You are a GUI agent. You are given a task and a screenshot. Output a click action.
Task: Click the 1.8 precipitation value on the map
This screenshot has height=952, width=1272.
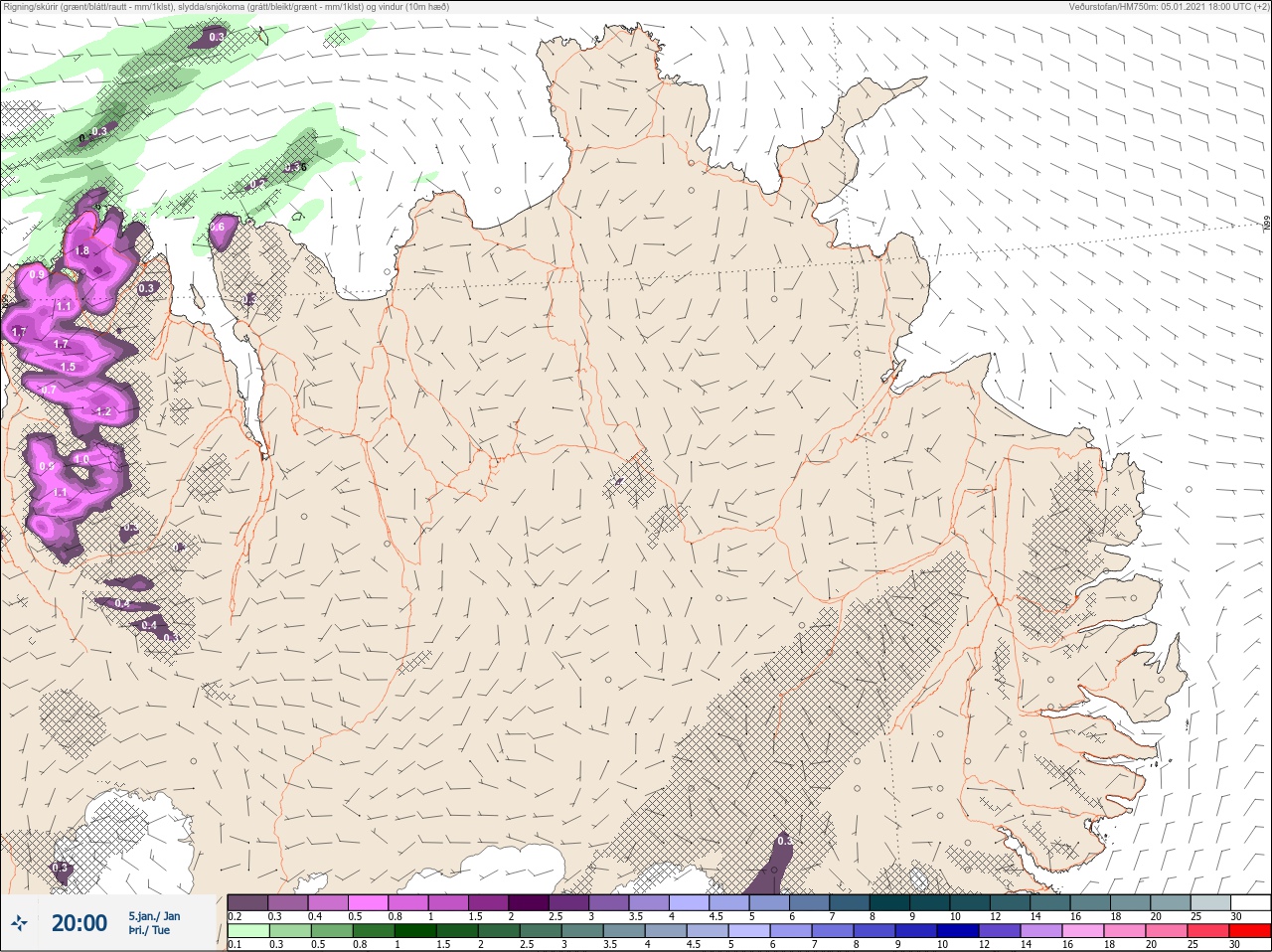(82, 250)
